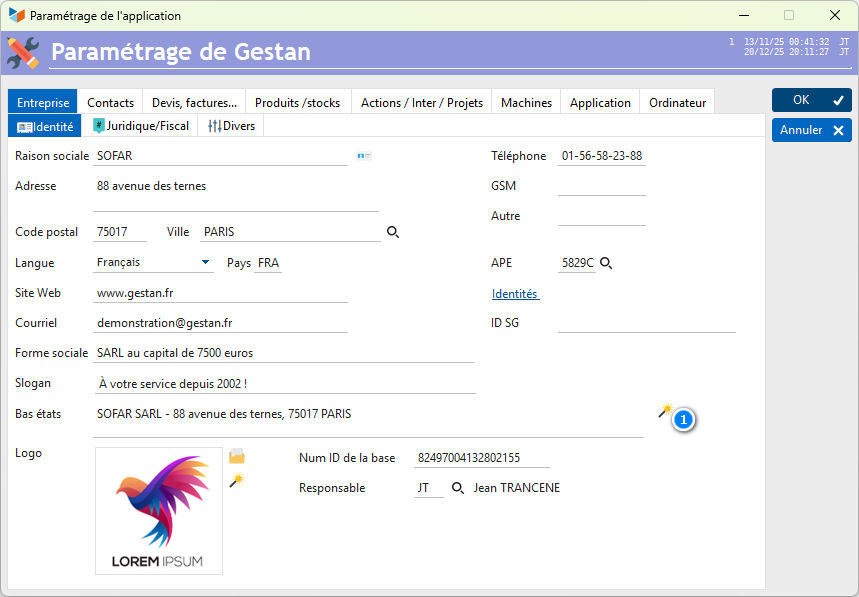Search APE code with magnifier icon
Image resolution: width=859 pixels, height=597 pixels.
pyautogui.click(x=606, y=264)
